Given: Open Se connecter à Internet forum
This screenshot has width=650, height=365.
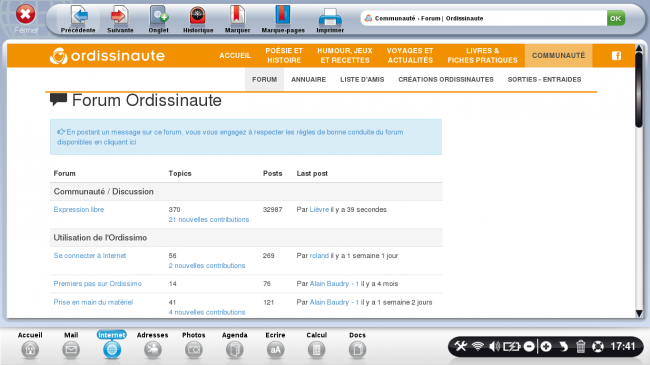Looking at the screenshot, I should pyautogui.click(x=90, y=256).
